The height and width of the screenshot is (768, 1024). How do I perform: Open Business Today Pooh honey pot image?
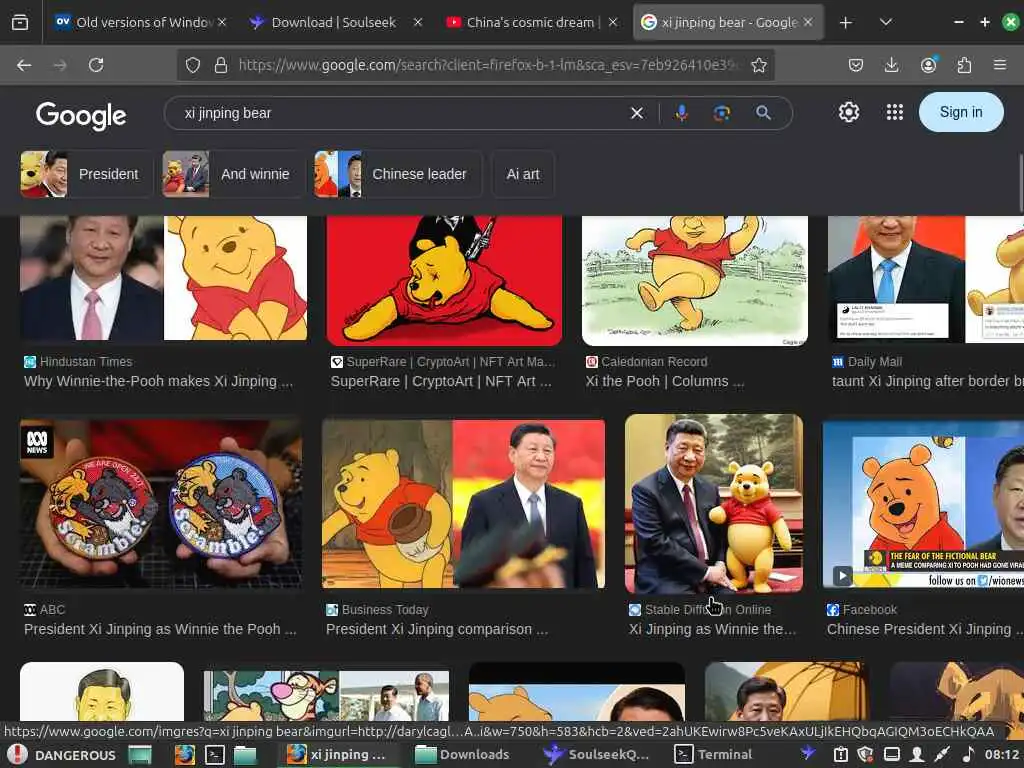(x=463, y=504)
